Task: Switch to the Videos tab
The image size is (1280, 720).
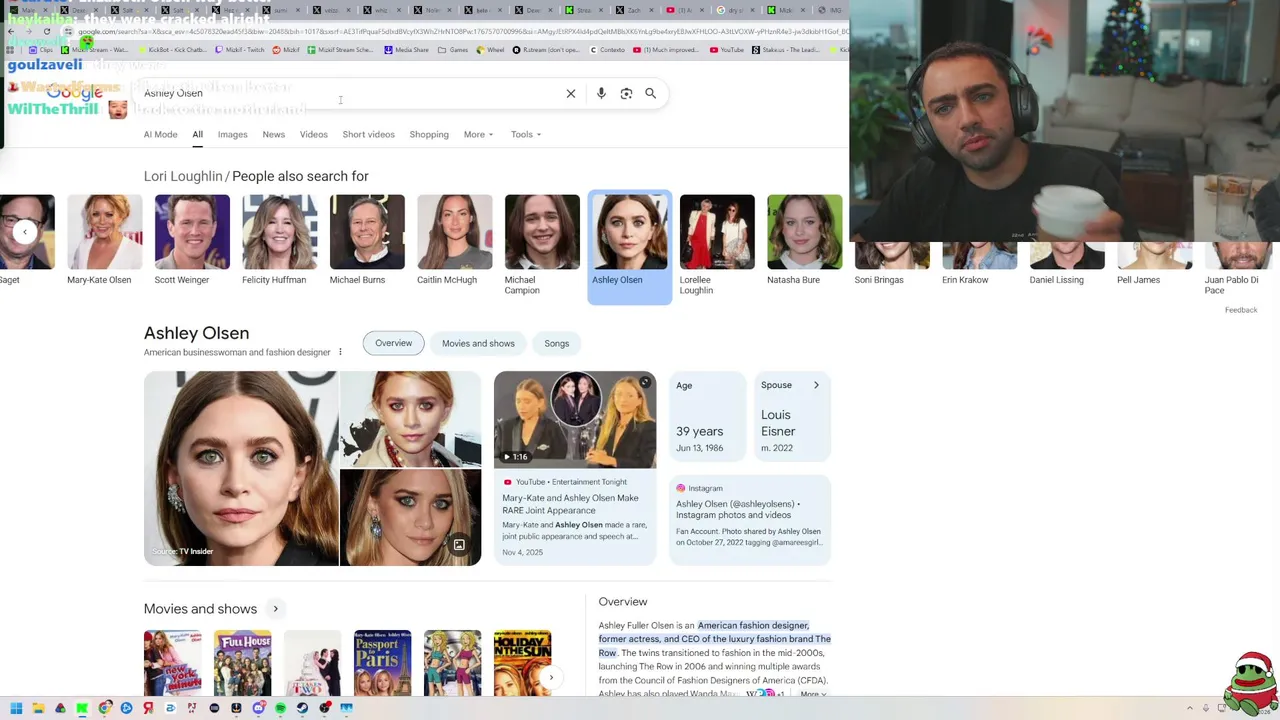Action: [x=313, y=134]
